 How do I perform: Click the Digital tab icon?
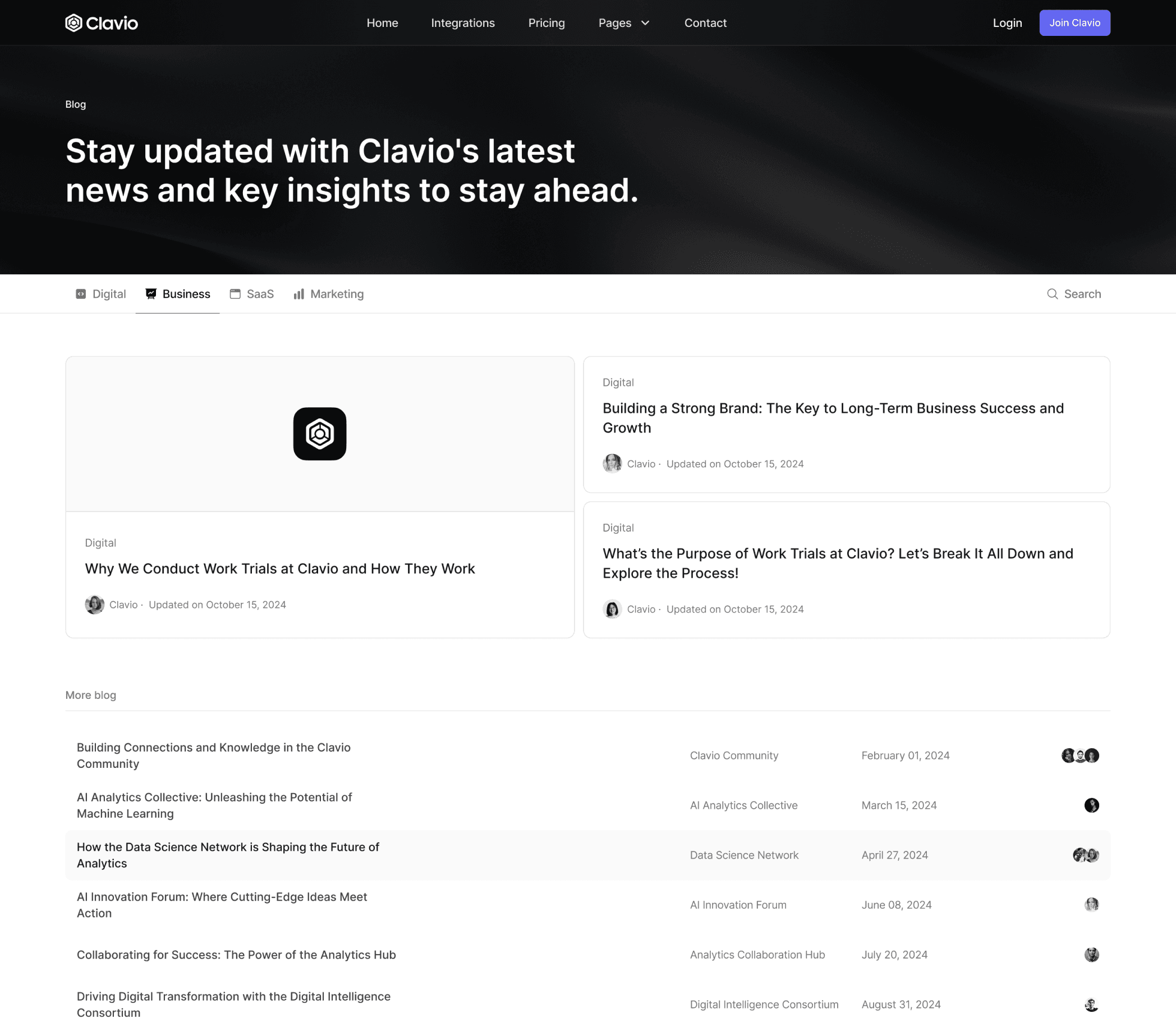pyautogui.click(x=81, y=294)
